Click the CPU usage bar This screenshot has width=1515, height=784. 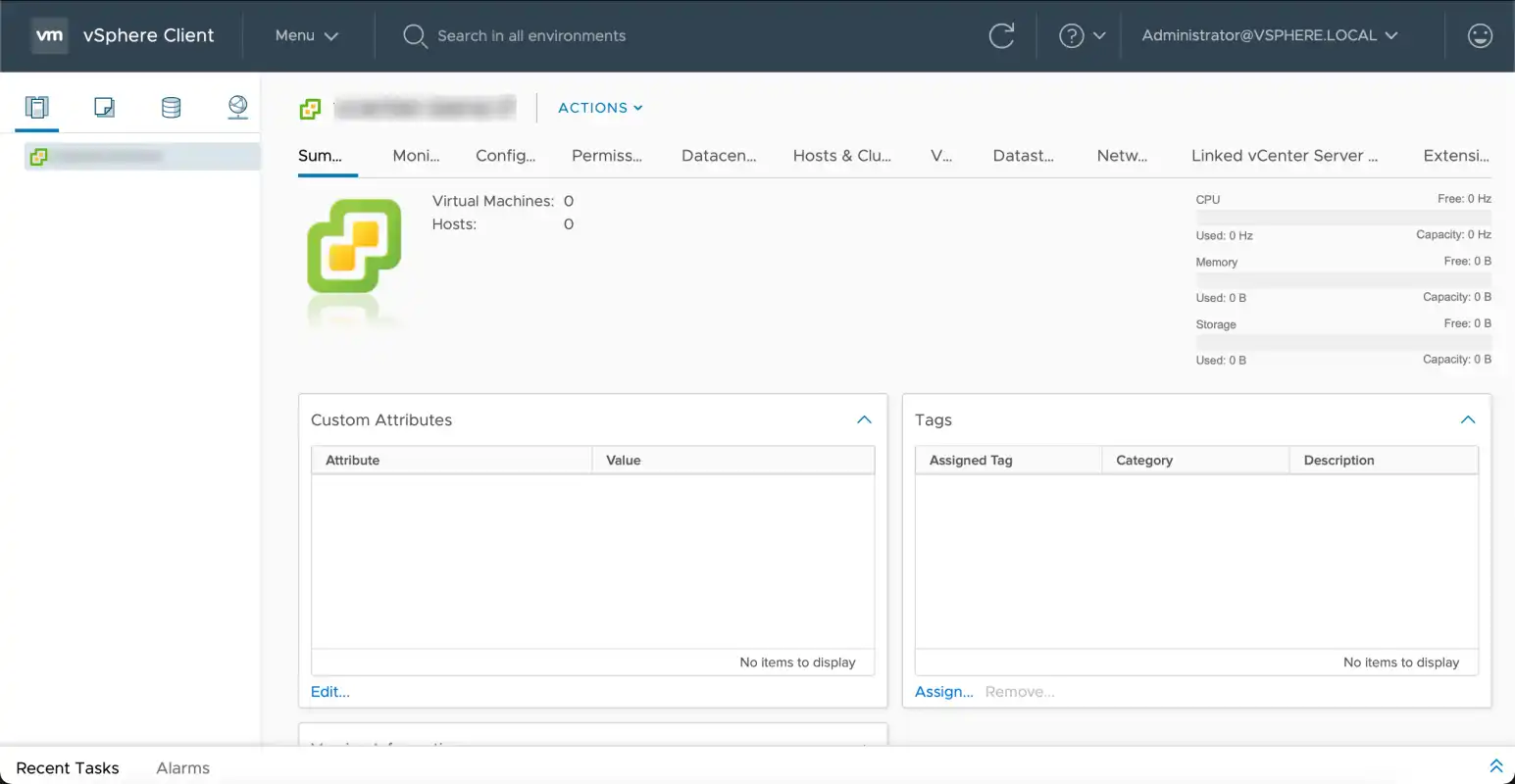point(1343,218)
